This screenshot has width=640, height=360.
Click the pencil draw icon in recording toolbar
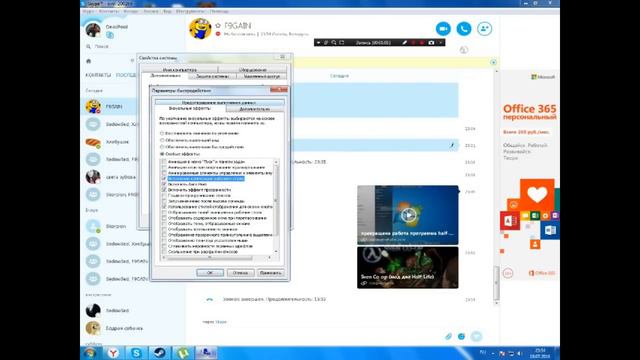[x=404, y=42]
